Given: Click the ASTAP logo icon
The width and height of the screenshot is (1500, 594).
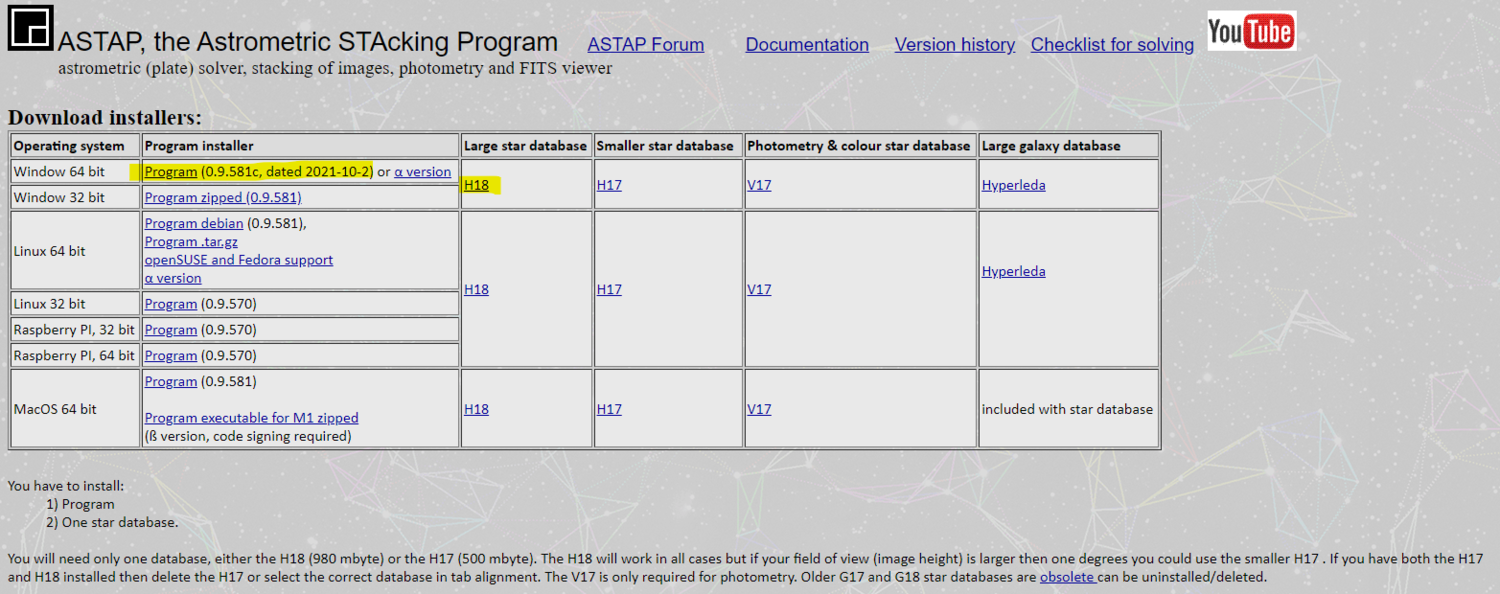Looking at the screenshot, I should pos(30,26).
